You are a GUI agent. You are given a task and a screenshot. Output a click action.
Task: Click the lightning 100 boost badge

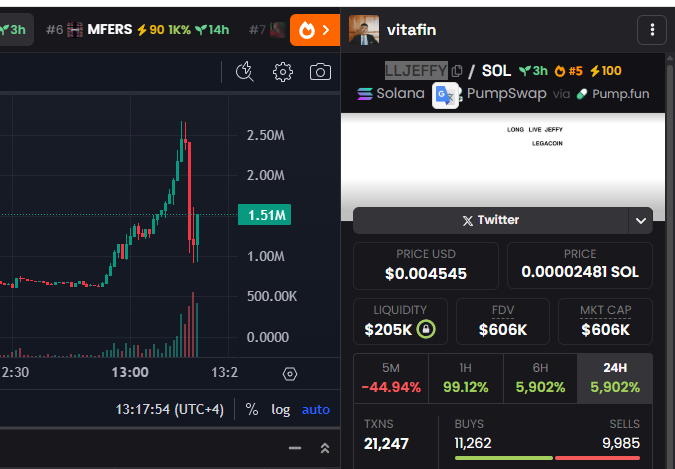pos(605,71)
